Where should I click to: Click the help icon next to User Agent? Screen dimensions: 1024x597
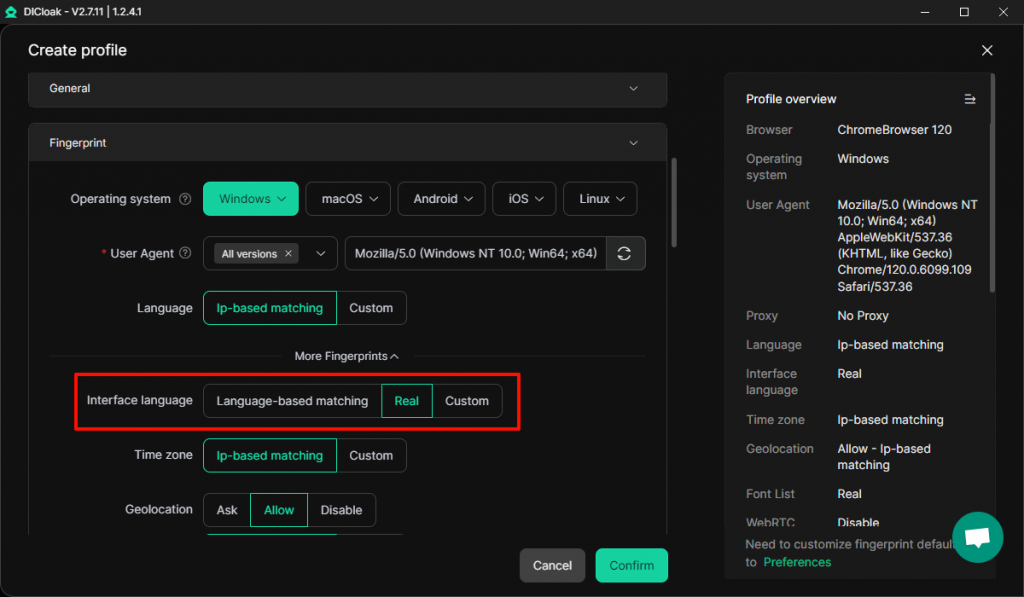(185, 254)
